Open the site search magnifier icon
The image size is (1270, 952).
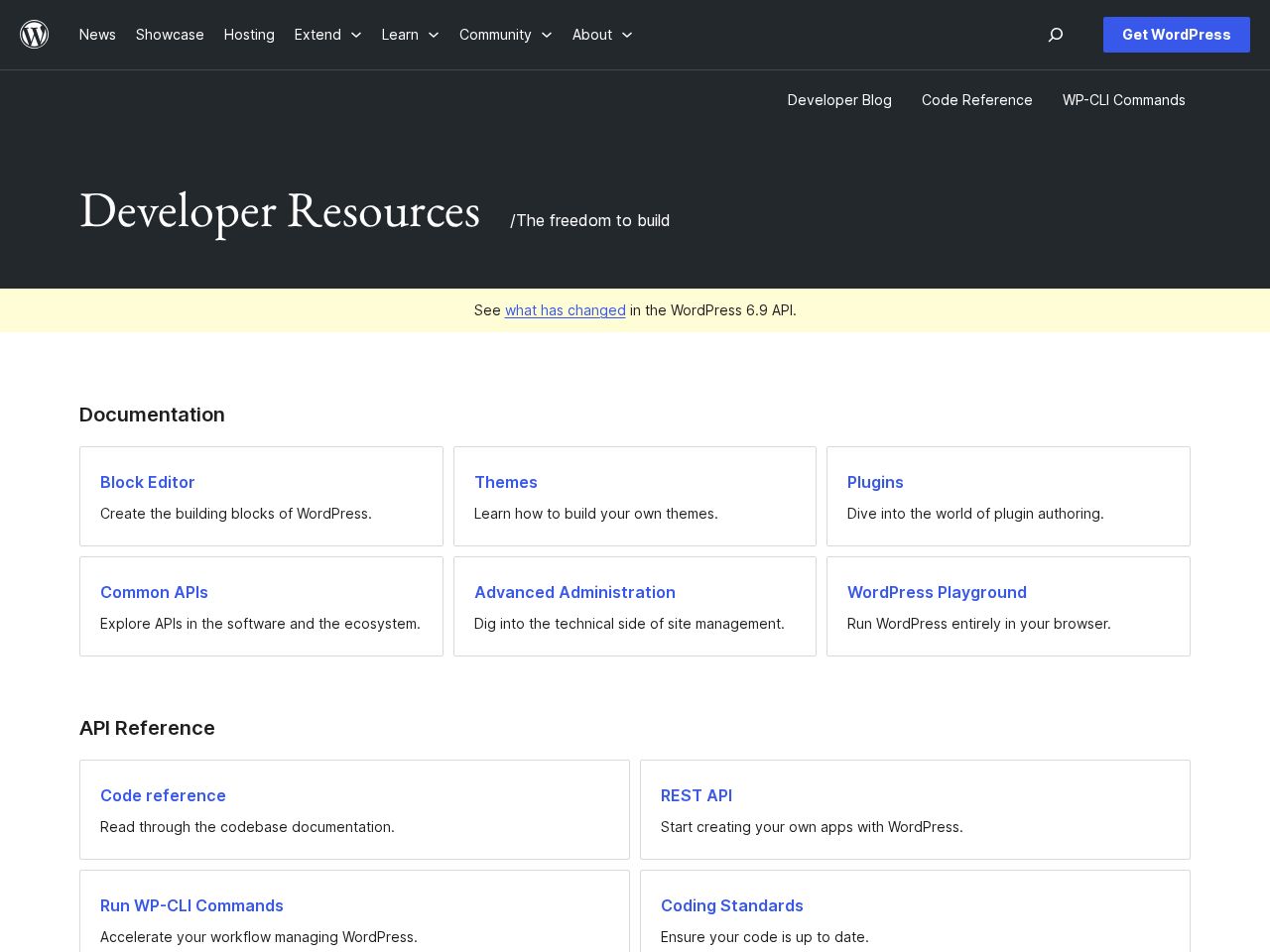[x=1056, y=35]
